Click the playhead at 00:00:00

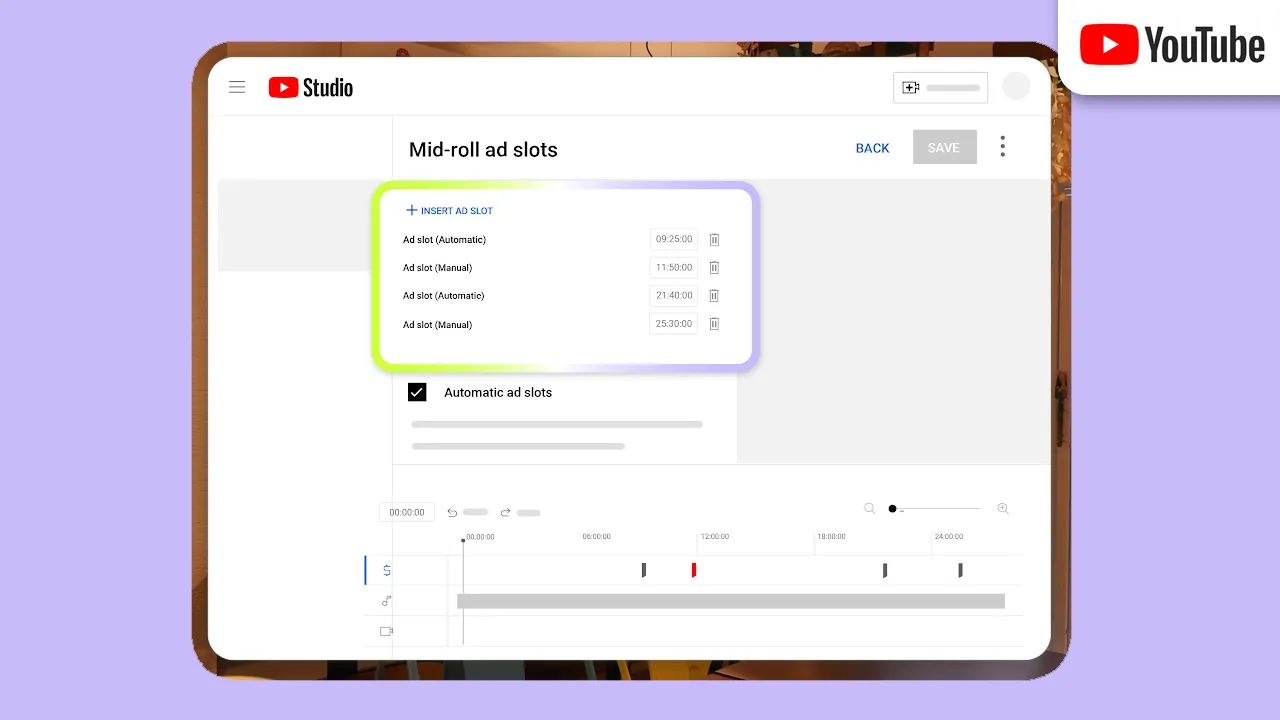[463, 541]
